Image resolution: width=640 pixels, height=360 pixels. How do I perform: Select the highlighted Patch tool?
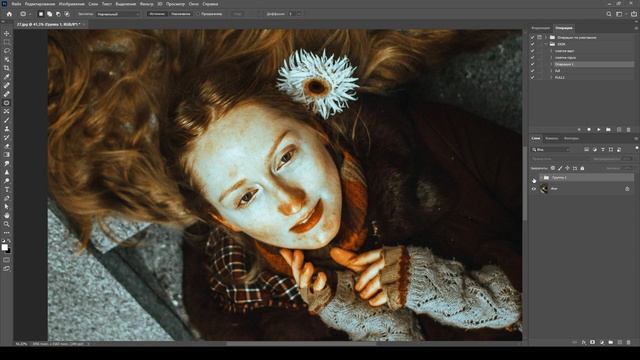pos(7,103)
